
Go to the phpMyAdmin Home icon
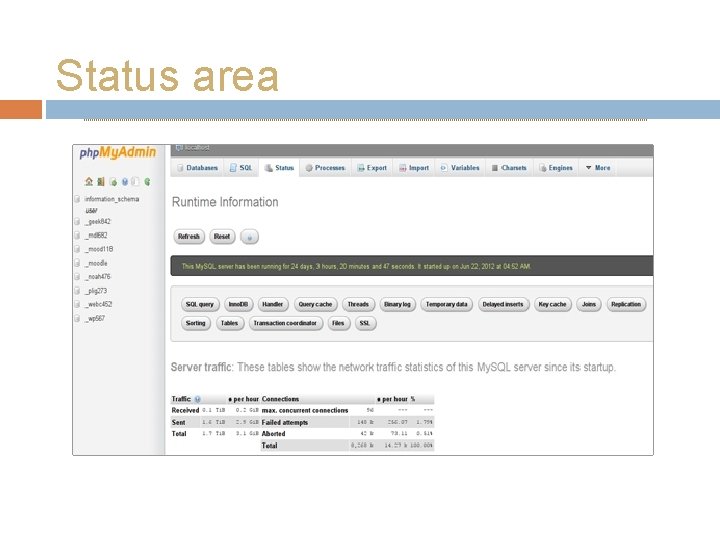89,181
